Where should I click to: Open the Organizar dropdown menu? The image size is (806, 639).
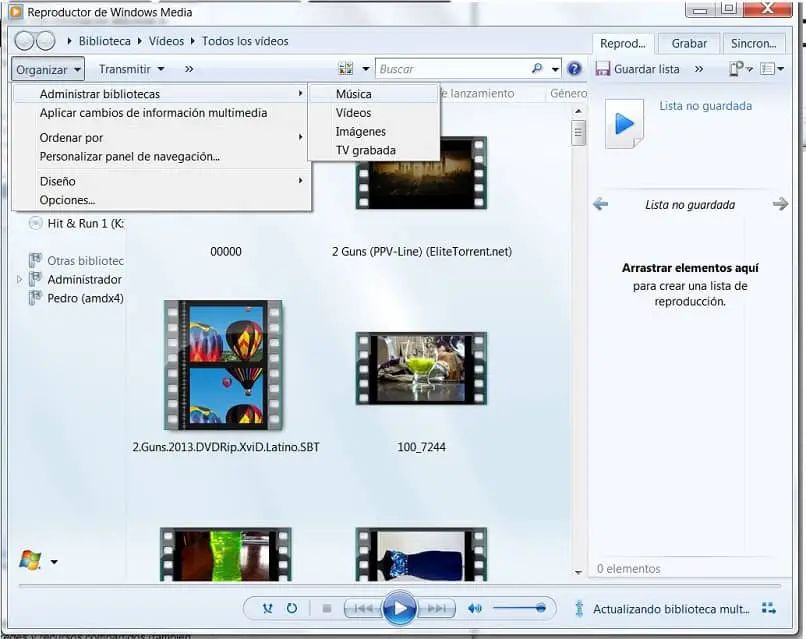[48, 69]
